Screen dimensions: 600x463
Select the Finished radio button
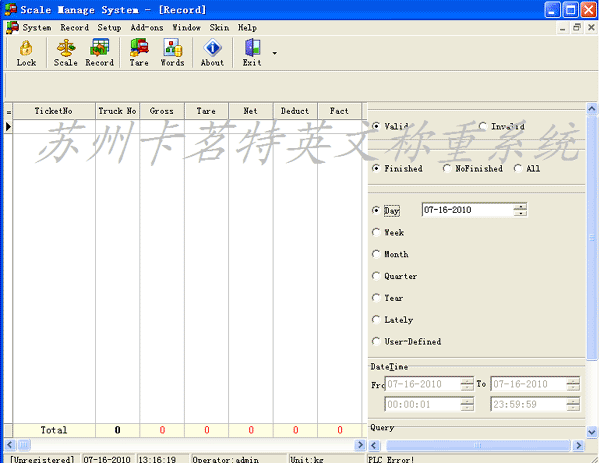click(x=376, y=168)
